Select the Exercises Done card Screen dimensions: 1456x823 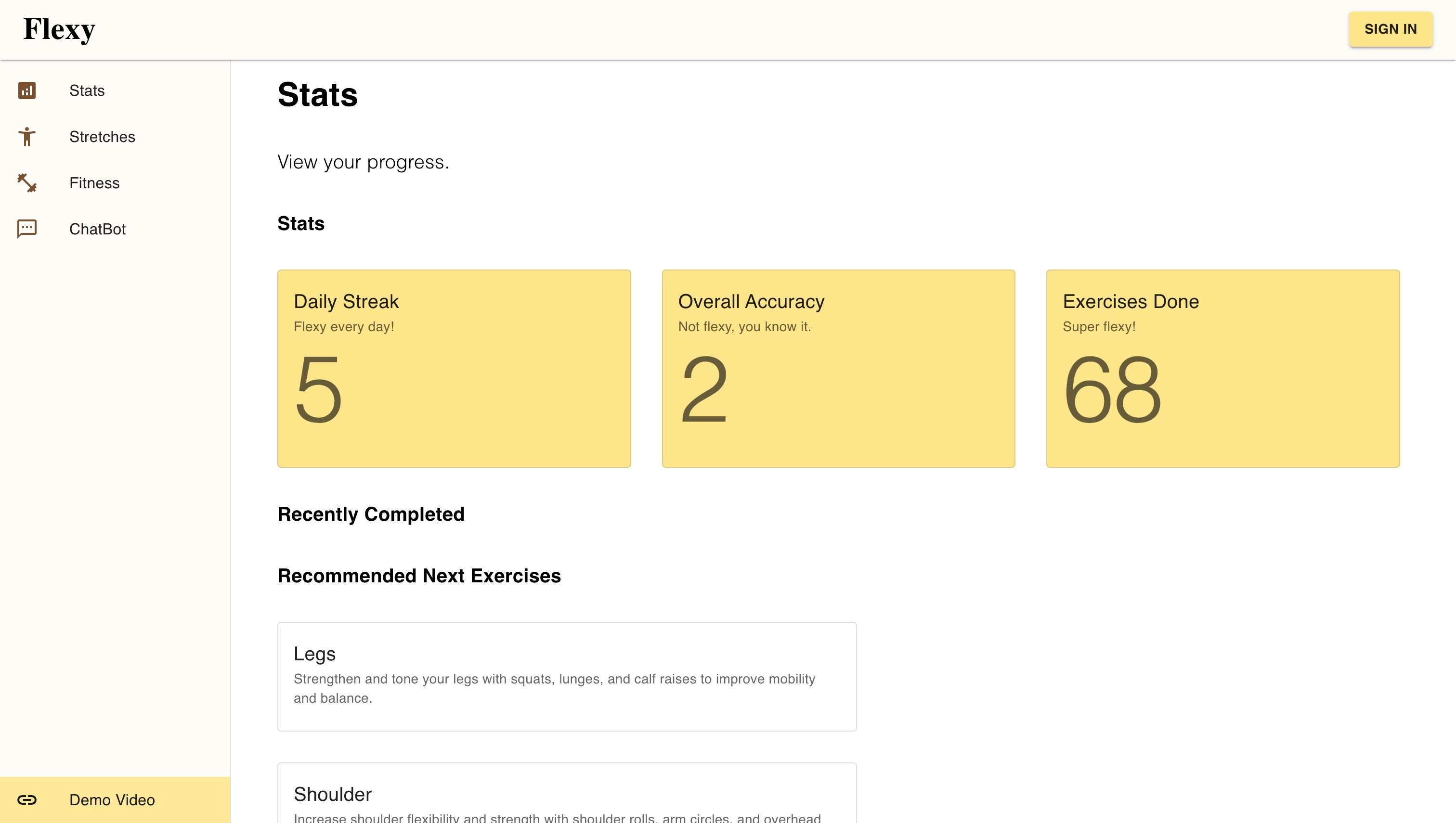1222,369
